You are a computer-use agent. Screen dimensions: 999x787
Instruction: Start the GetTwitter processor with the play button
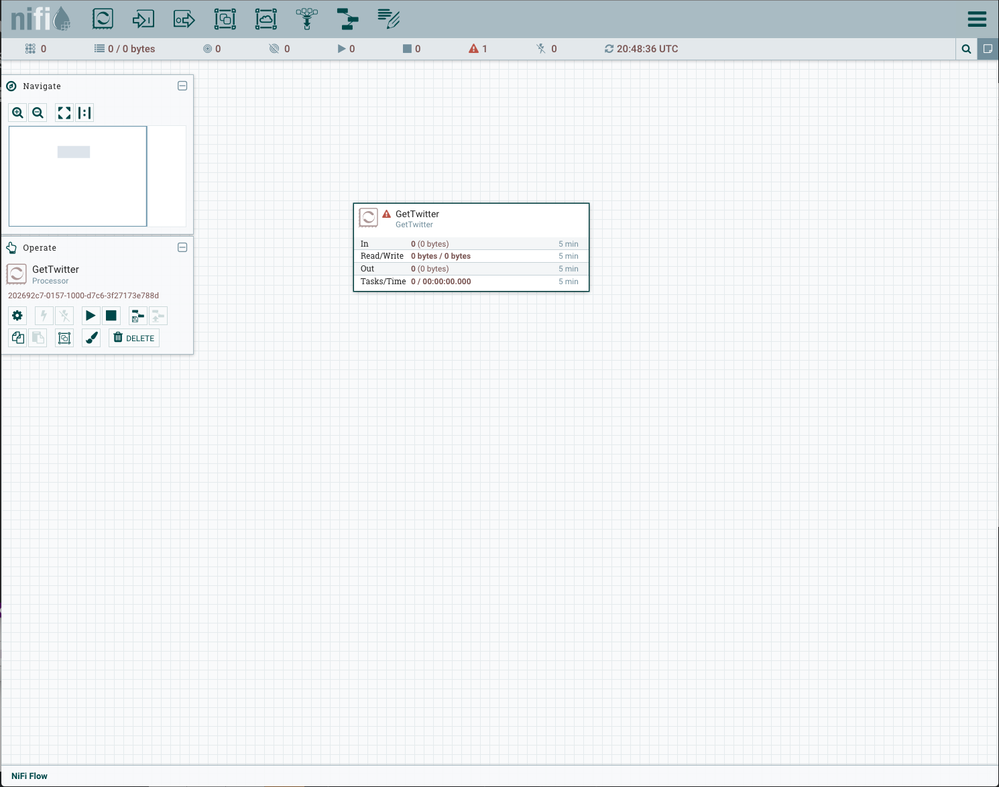click(90, 315)
